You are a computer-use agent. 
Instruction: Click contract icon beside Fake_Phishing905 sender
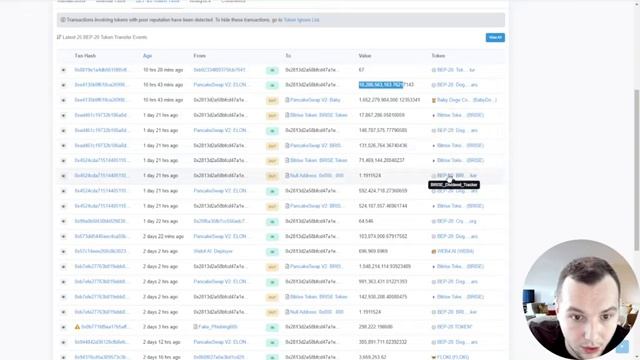coord(196,327)
